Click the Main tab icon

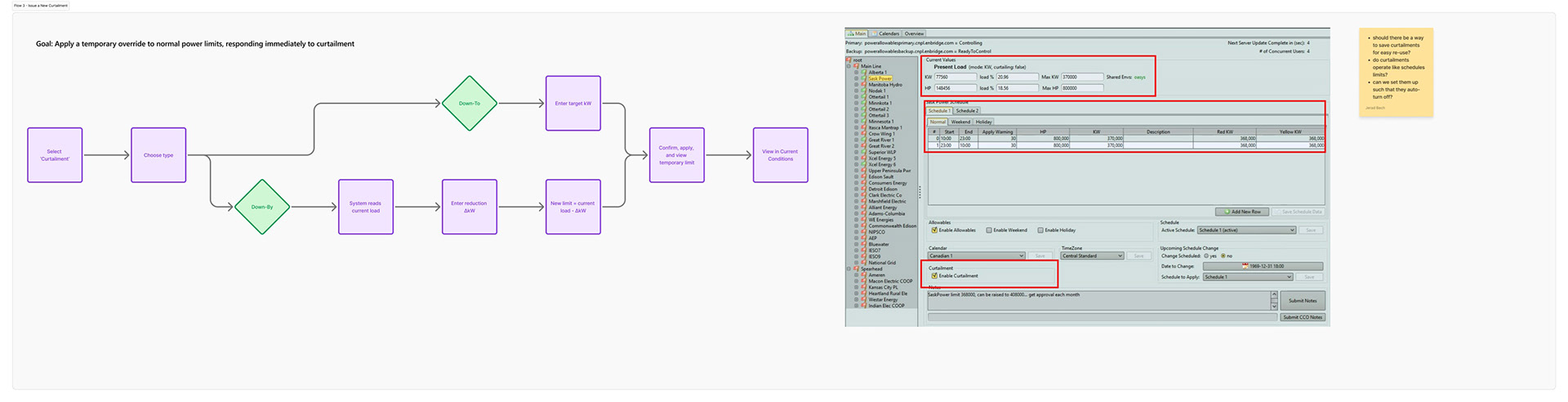click(850, 33)
